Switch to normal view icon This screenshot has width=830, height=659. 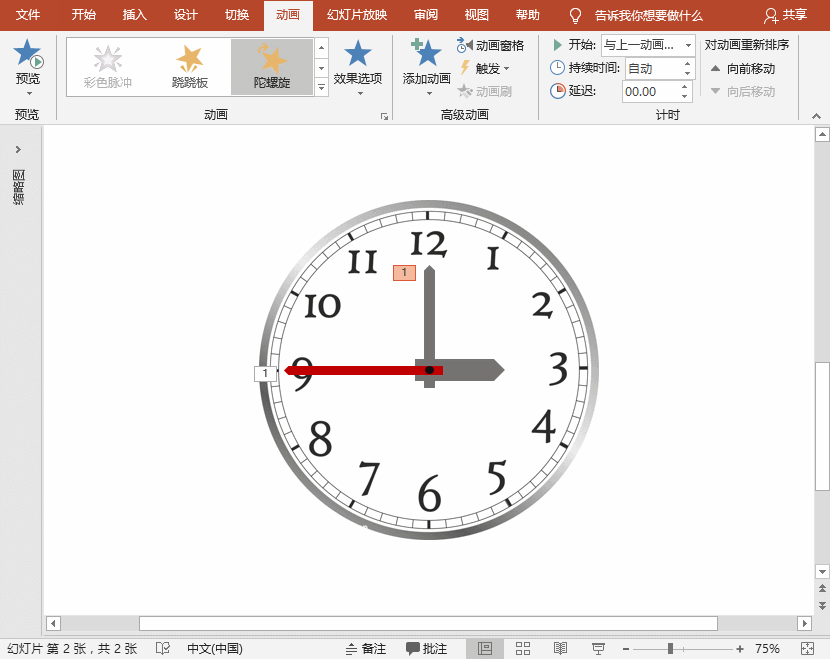[x=484, y=648]
